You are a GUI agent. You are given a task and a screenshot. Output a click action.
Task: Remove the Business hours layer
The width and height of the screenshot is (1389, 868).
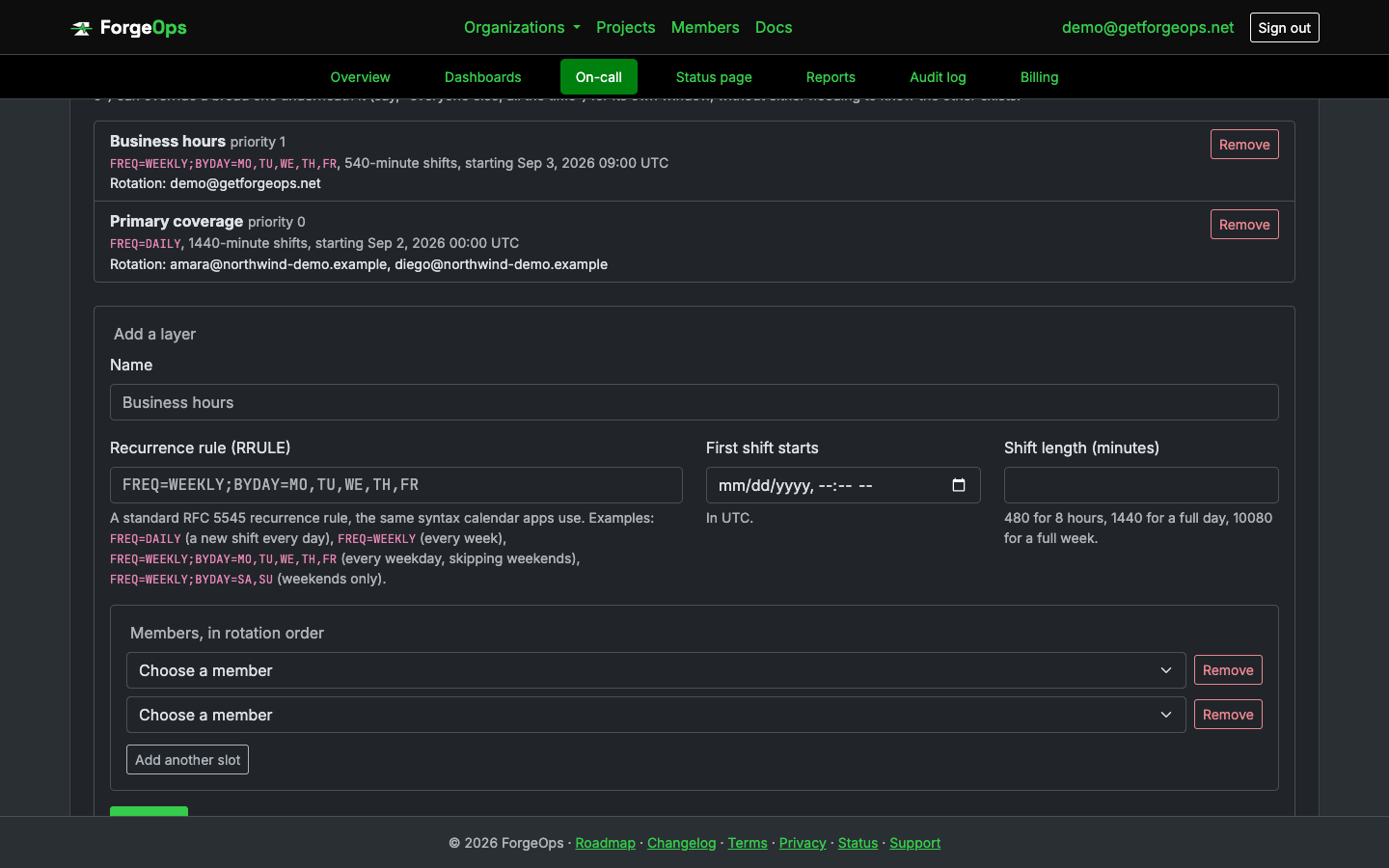click(1244, 145)
